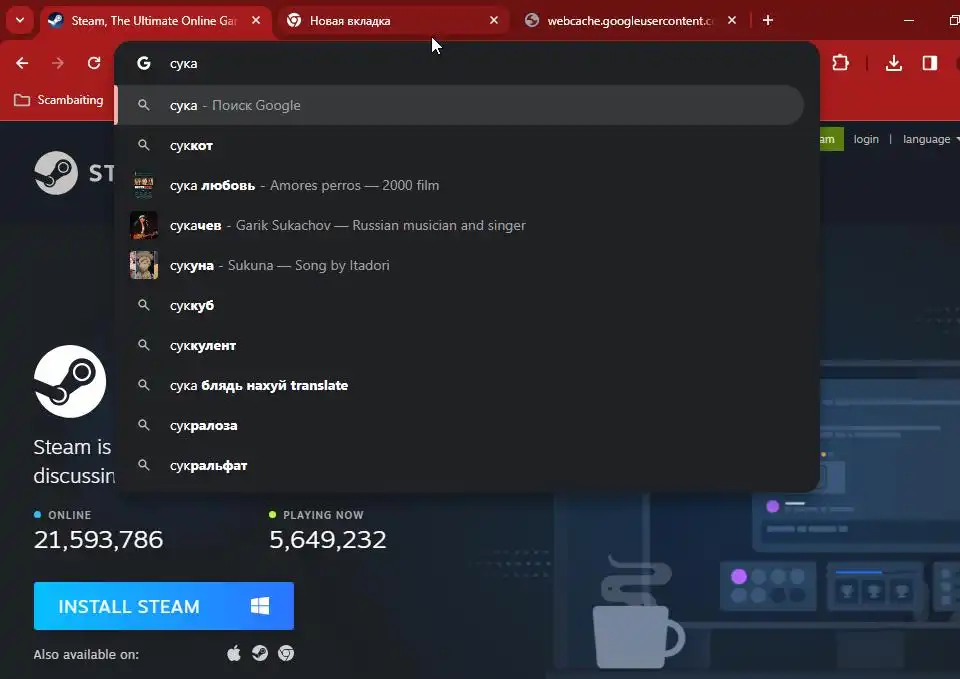
Task: Switch to the Новая вкладка tab
Action: (392, 21)
